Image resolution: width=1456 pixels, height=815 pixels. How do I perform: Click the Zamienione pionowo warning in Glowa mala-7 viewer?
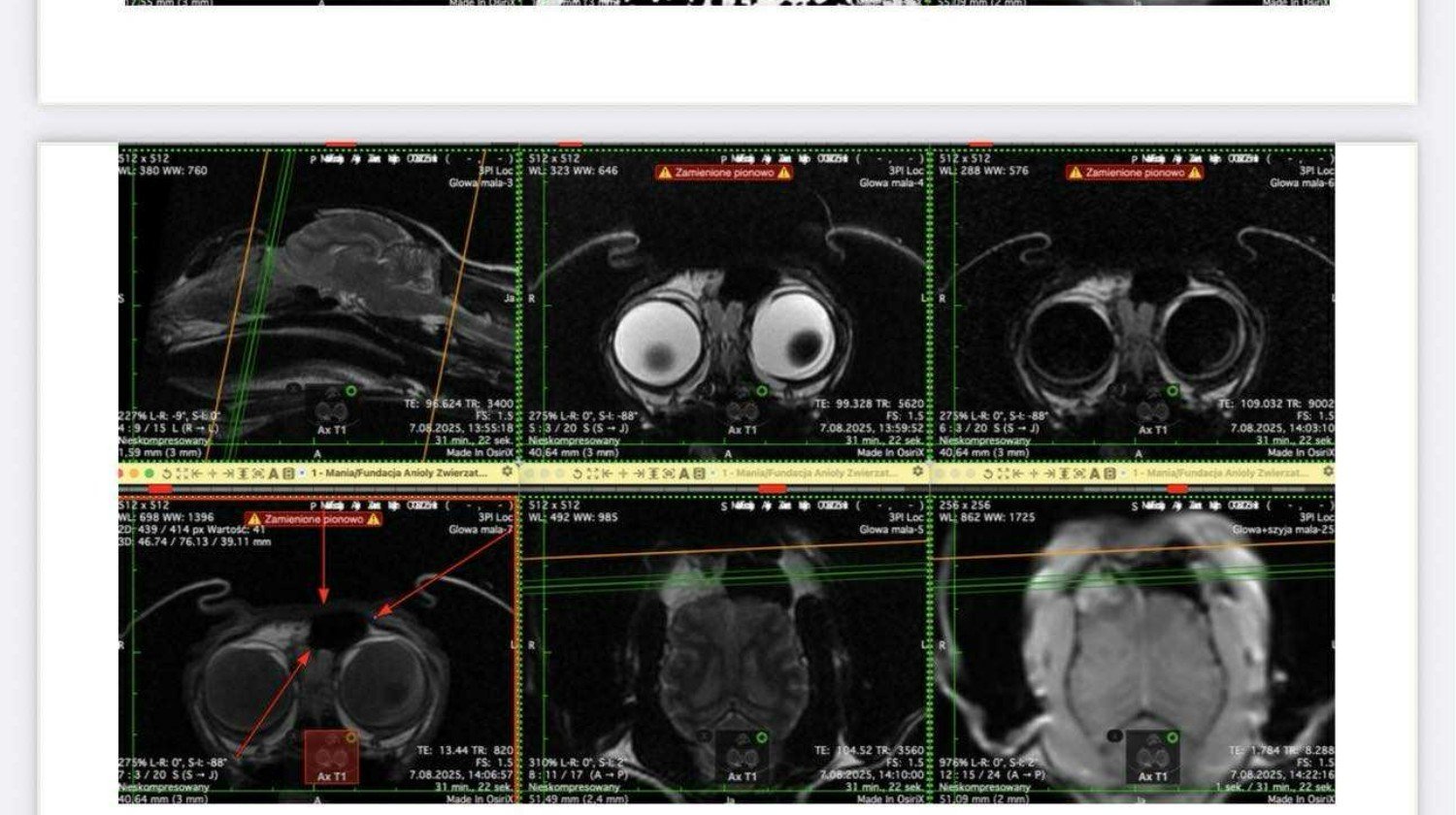click(314, 519)
